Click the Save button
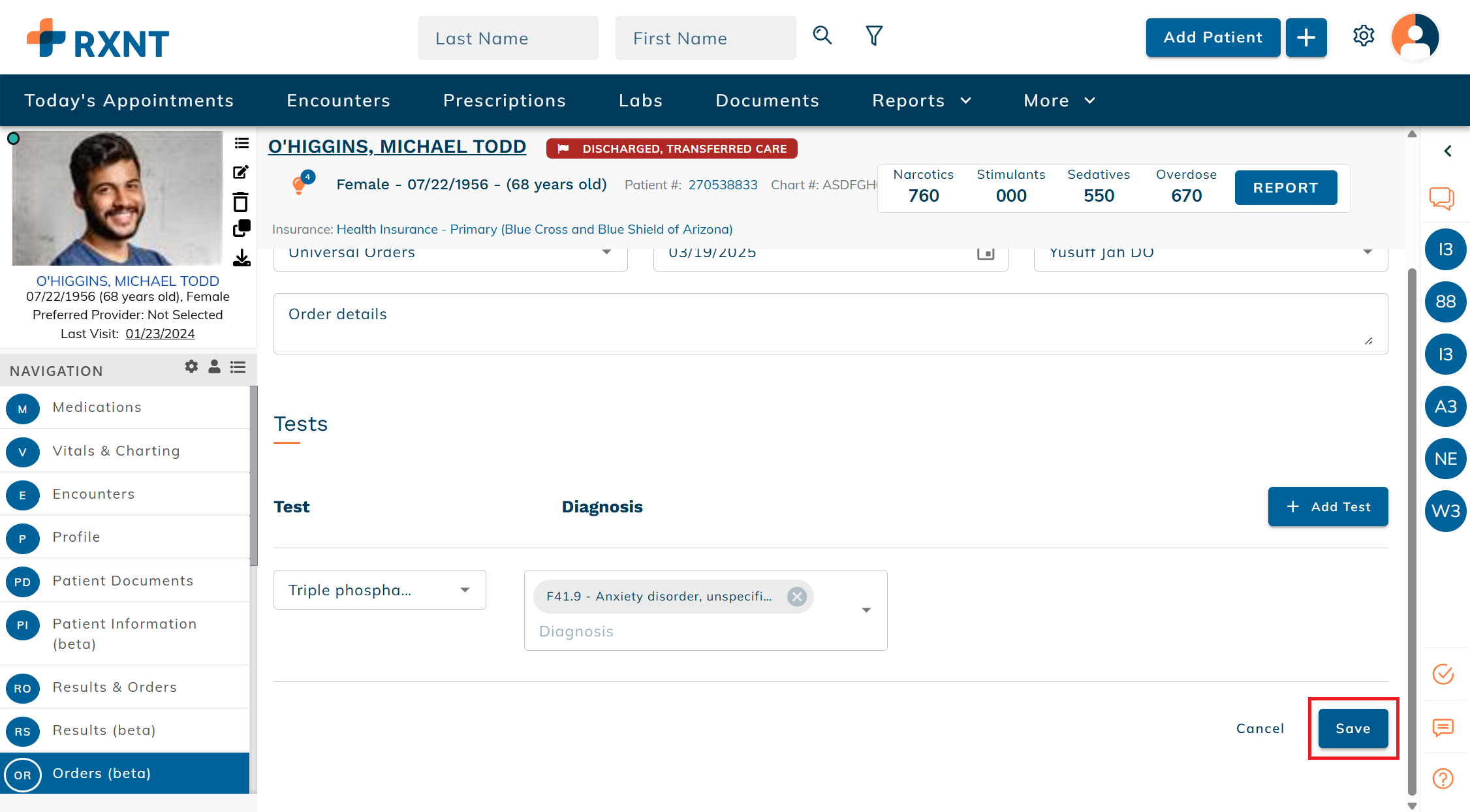The height and width of the screenshot is (812, 1470). [x=1353, y=728]
